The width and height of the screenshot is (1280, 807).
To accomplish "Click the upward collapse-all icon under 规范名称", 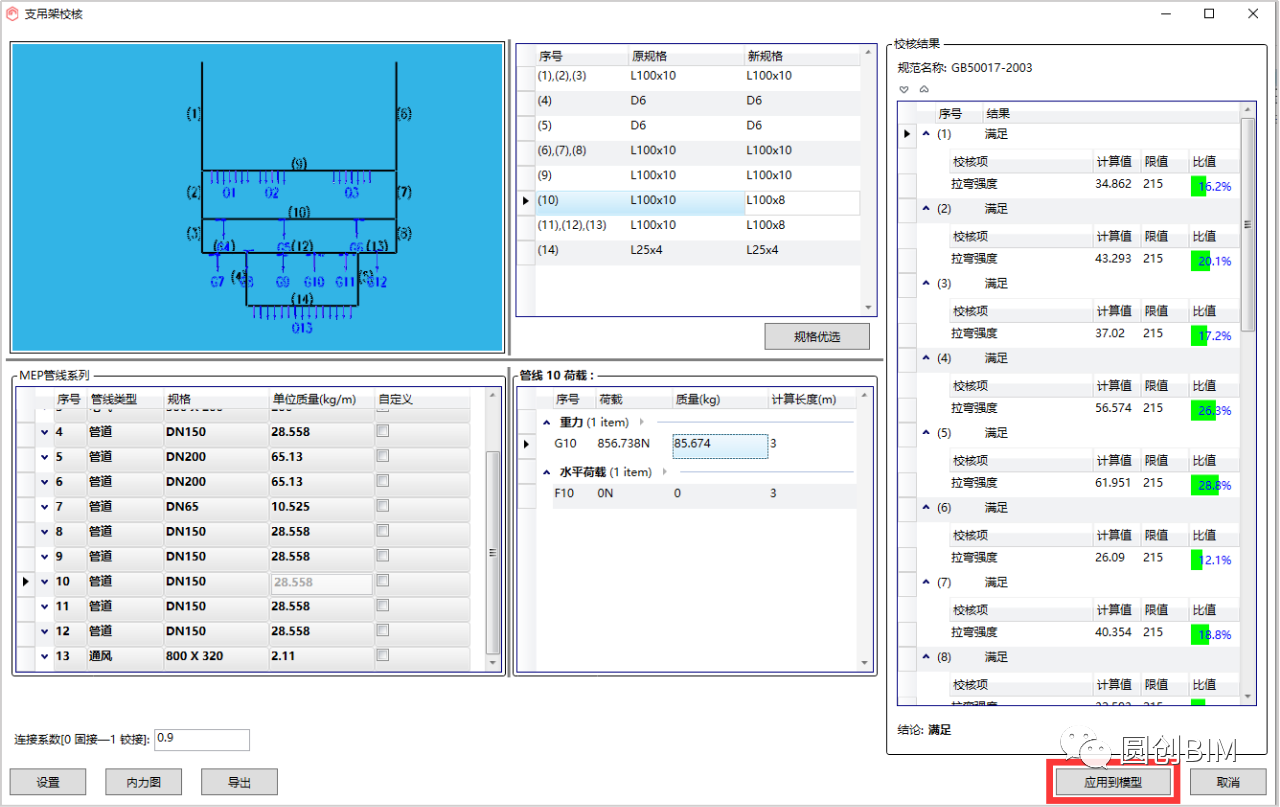I will 924,90.
